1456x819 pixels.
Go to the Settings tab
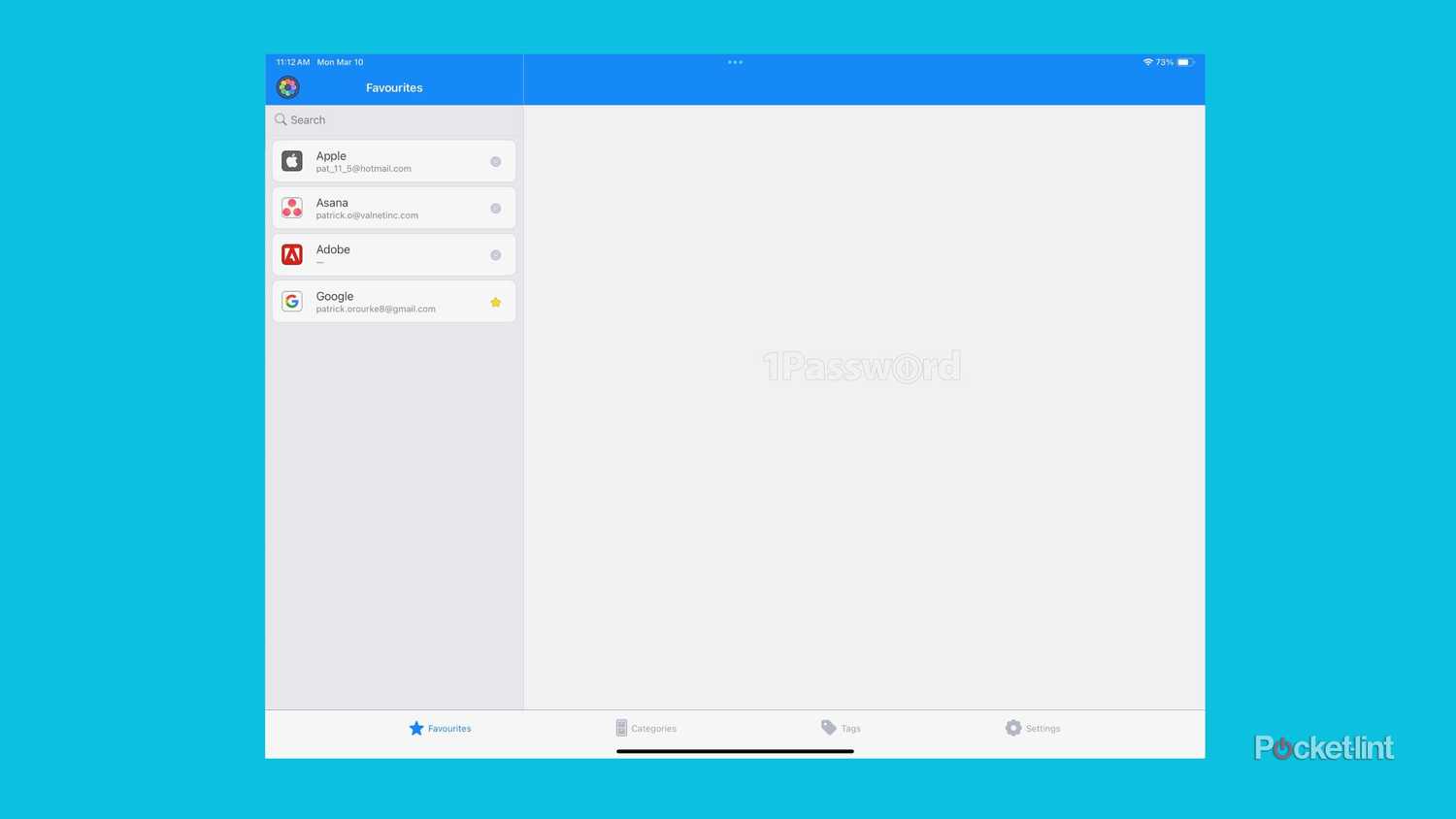pos(1033,728)
